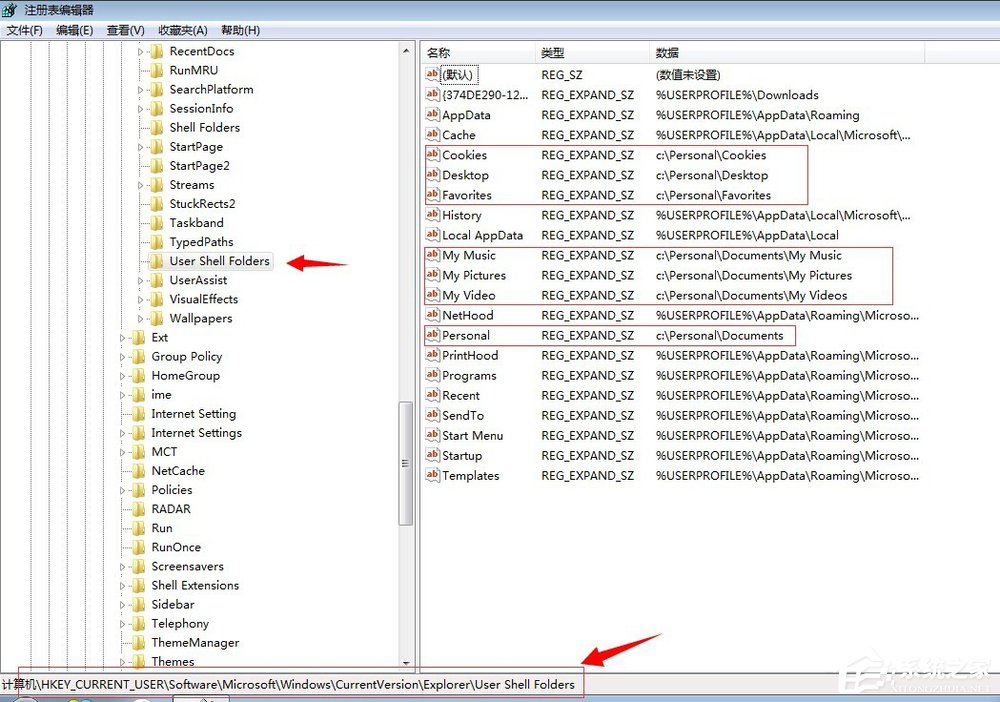Click the string icon next to Startup

(434, 455)
